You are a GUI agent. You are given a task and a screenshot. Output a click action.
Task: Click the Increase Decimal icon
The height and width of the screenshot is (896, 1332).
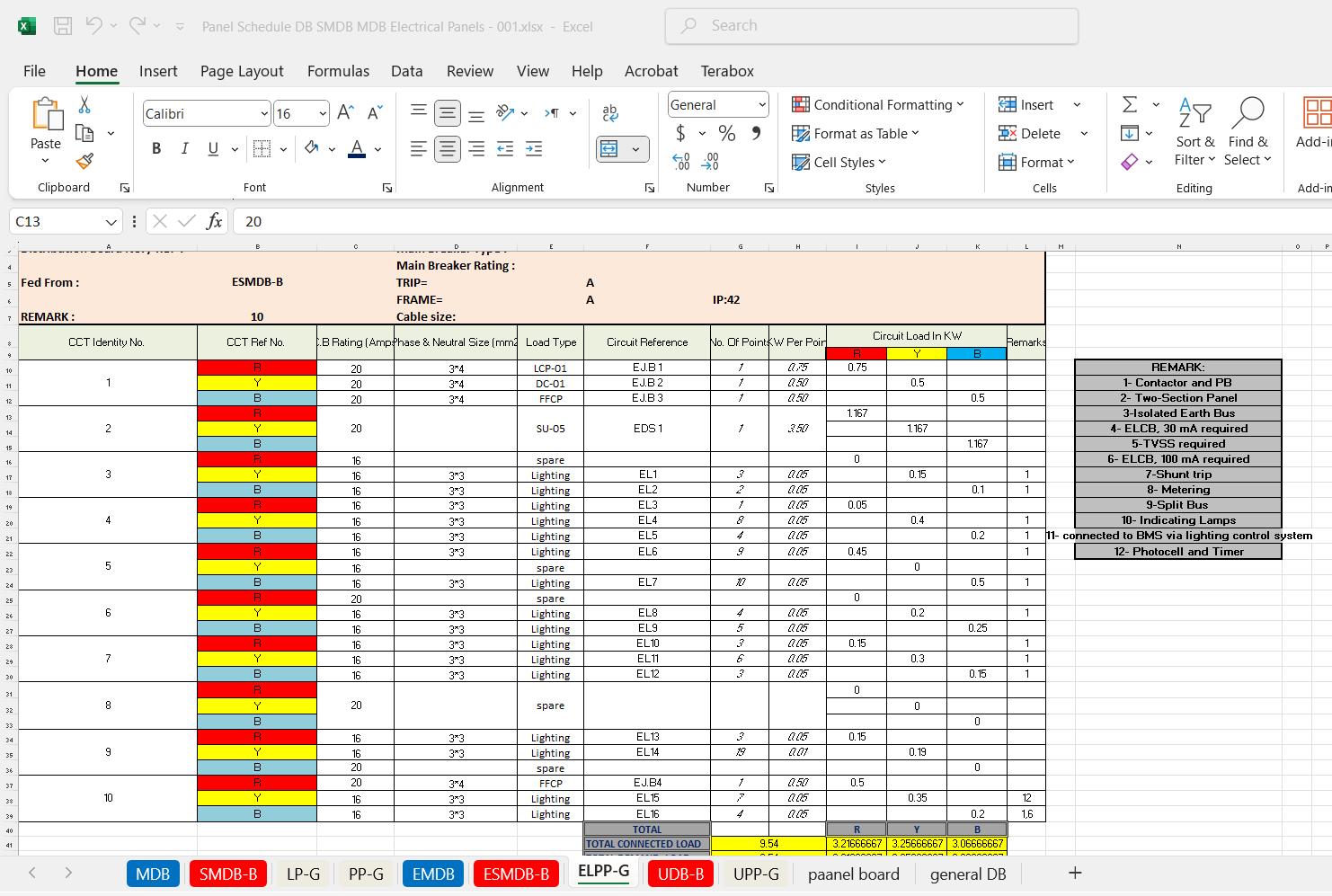point(681,163)
